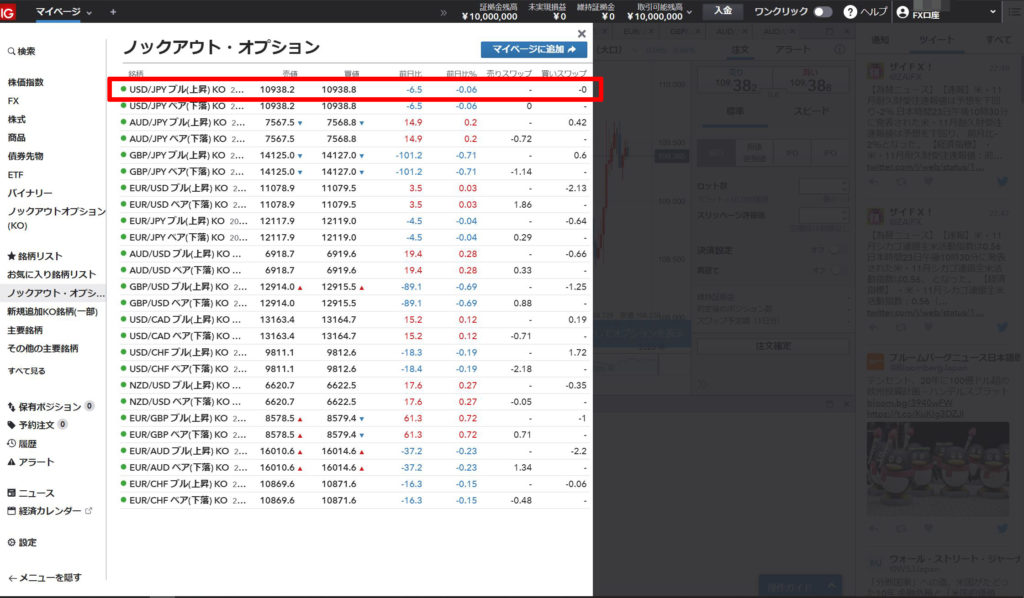
Task: Click the 入金 deposit button
Action: click(722, 11)
